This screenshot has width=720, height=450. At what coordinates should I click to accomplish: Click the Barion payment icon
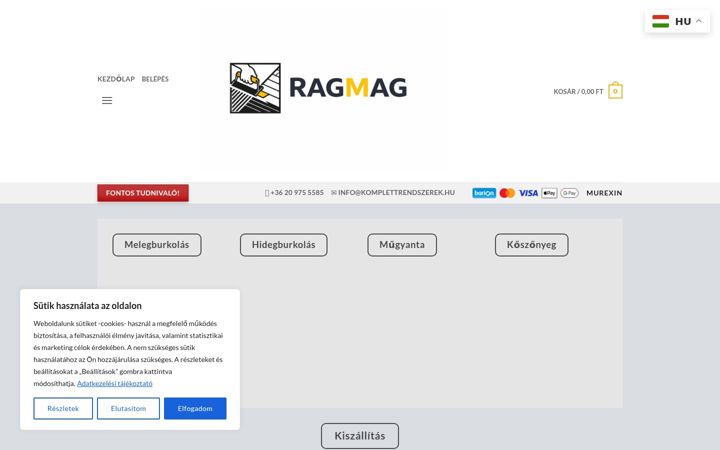click(x=484, y=193)
